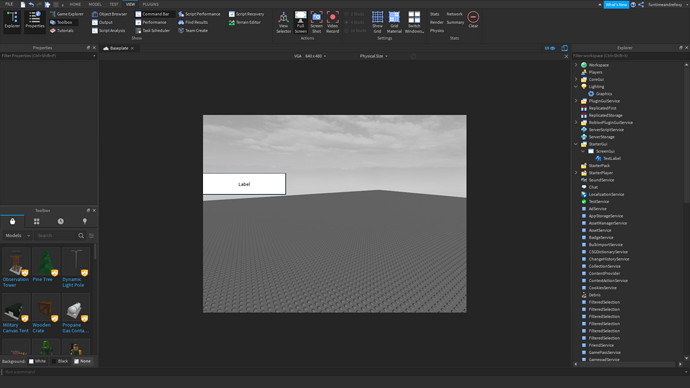The image size is (690, 388).
Task: Open the FILE menu
Action: click(x=9, y=4)
